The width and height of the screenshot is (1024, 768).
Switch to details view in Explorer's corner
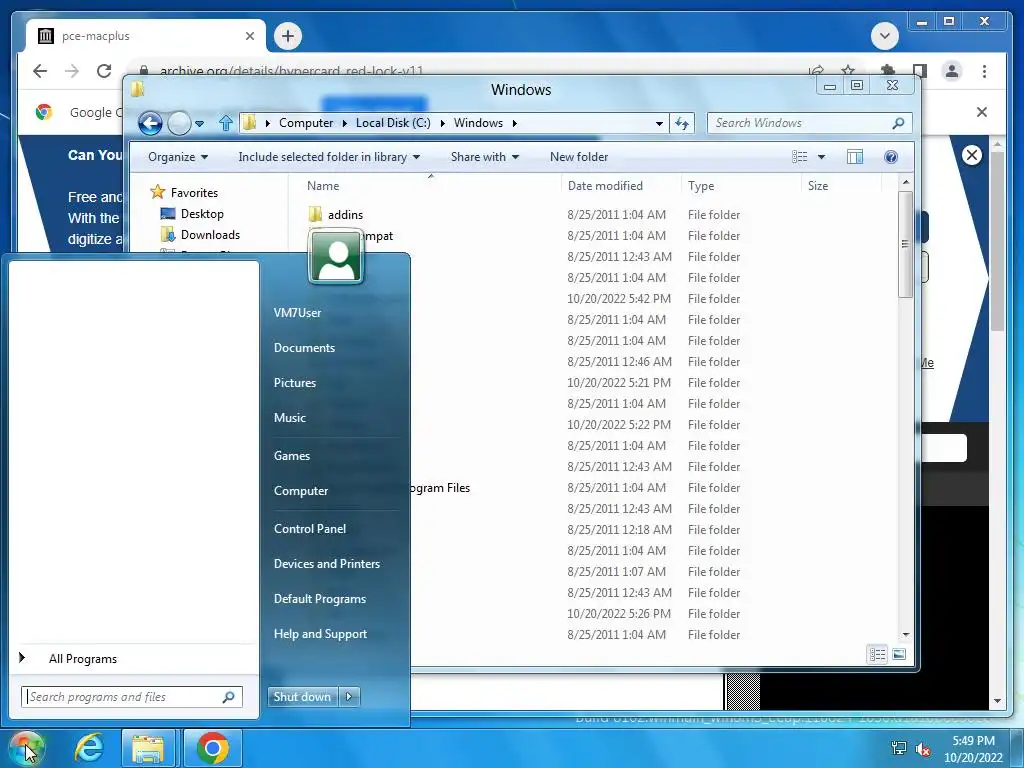[x=877, y=654]
